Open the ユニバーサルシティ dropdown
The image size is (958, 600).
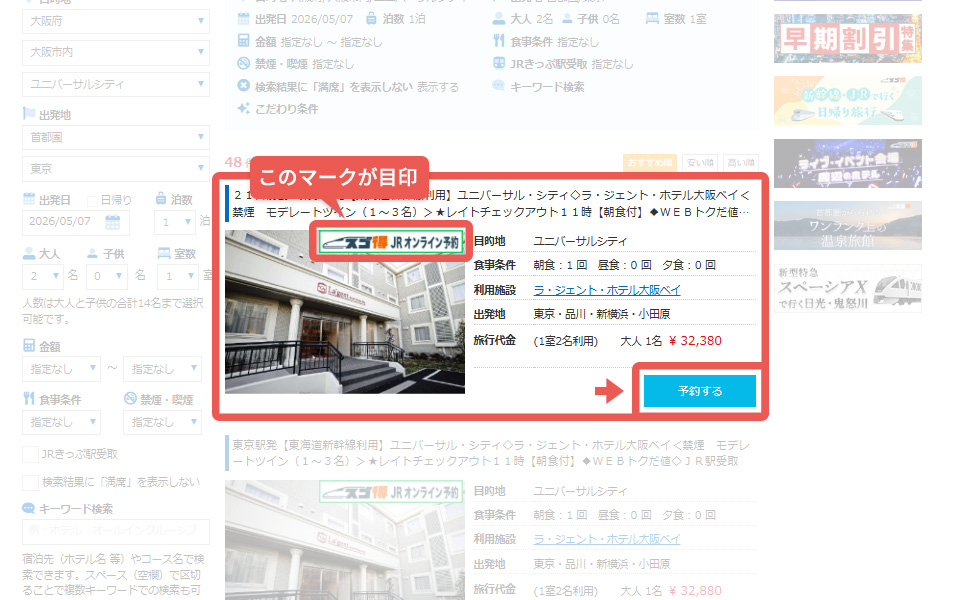tap(116, 84)
